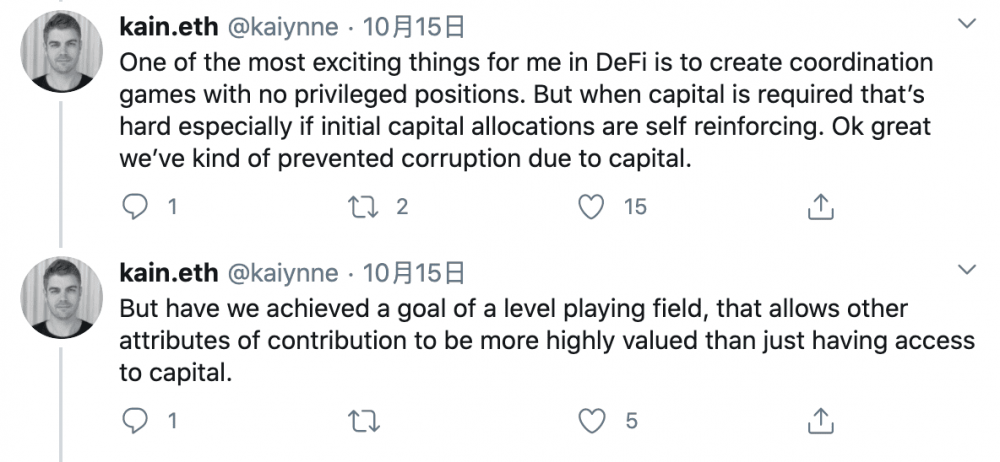Share the first tweet via share icon

819,207
